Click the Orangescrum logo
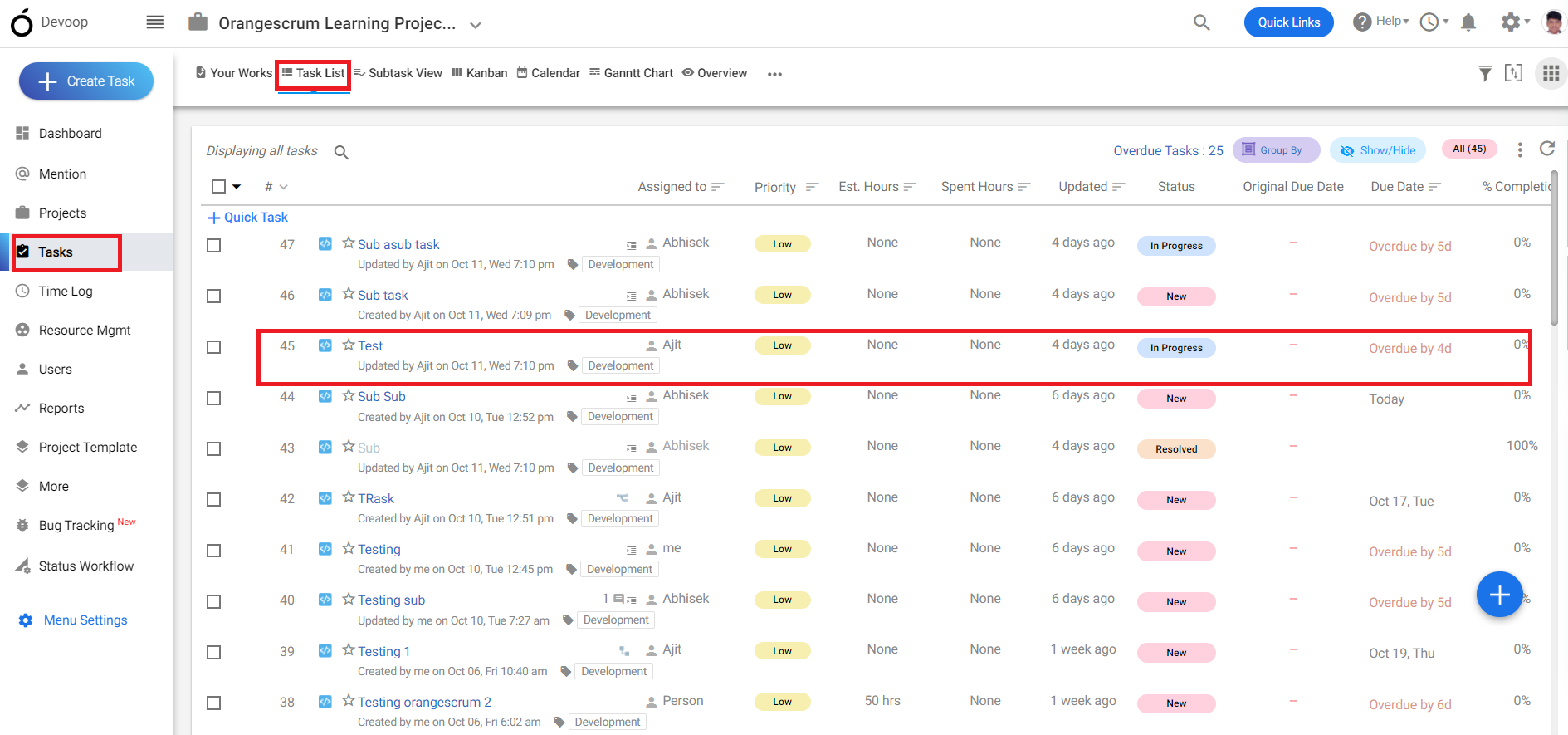 point(22,22)
